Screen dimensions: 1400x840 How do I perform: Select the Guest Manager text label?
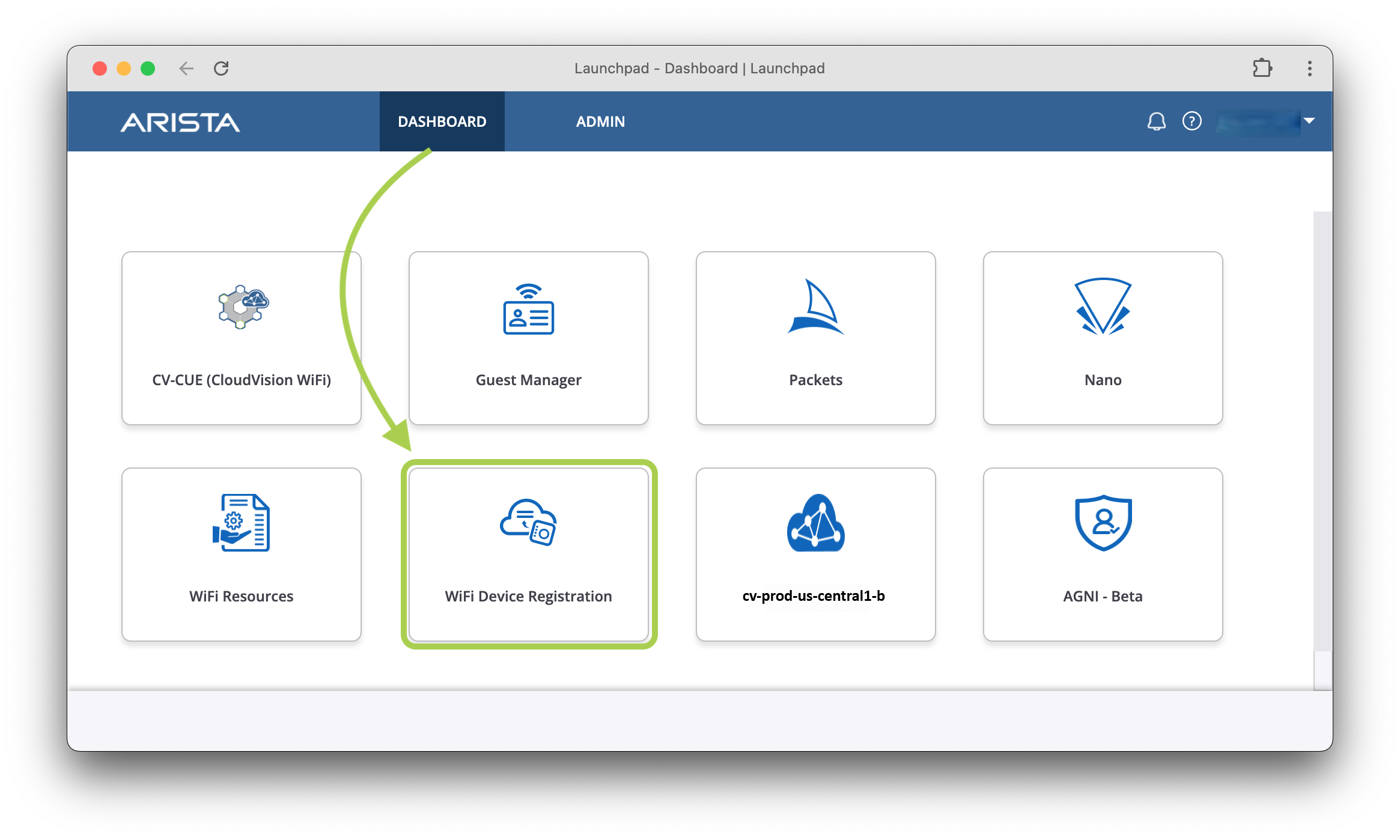[x=528, y=380]
